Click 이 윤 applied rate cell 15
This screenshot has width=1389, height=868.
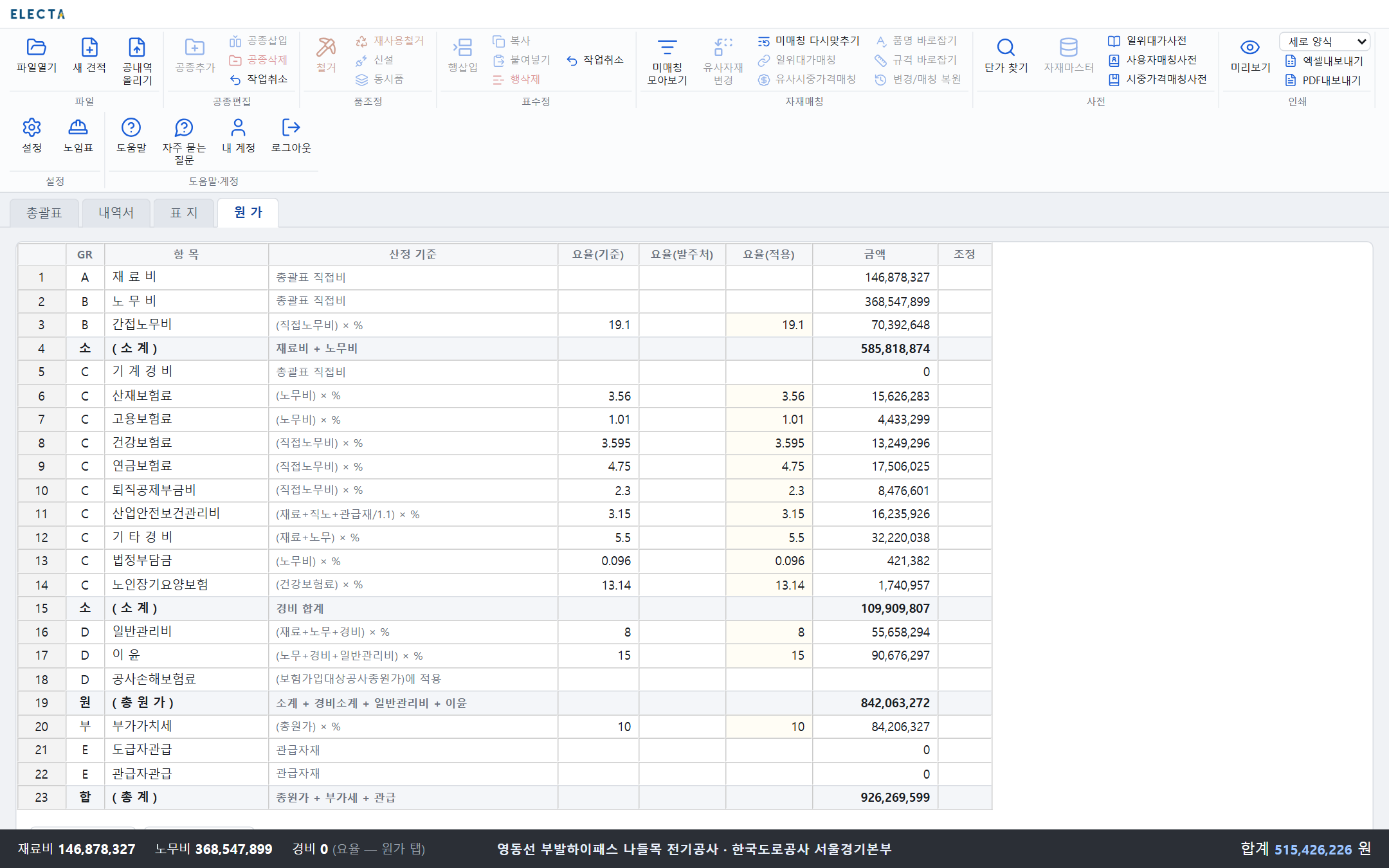click(x=768, y=655)
